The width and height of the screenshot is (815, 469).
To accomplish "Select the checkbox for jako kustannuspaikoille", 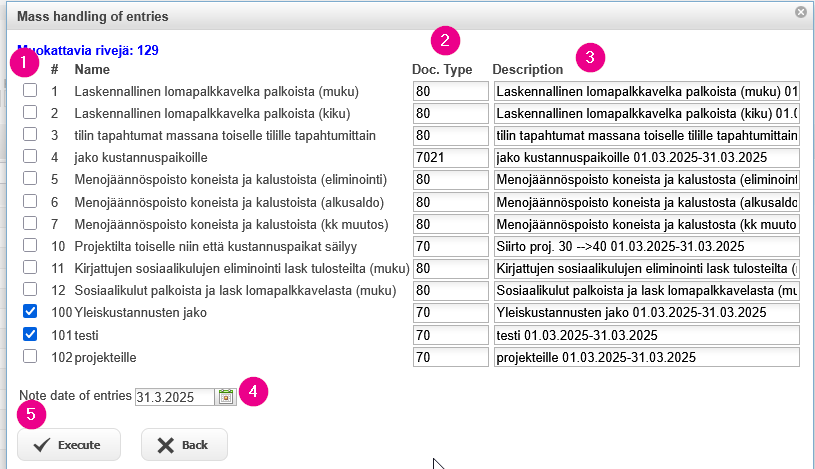I will pos(30,157).
